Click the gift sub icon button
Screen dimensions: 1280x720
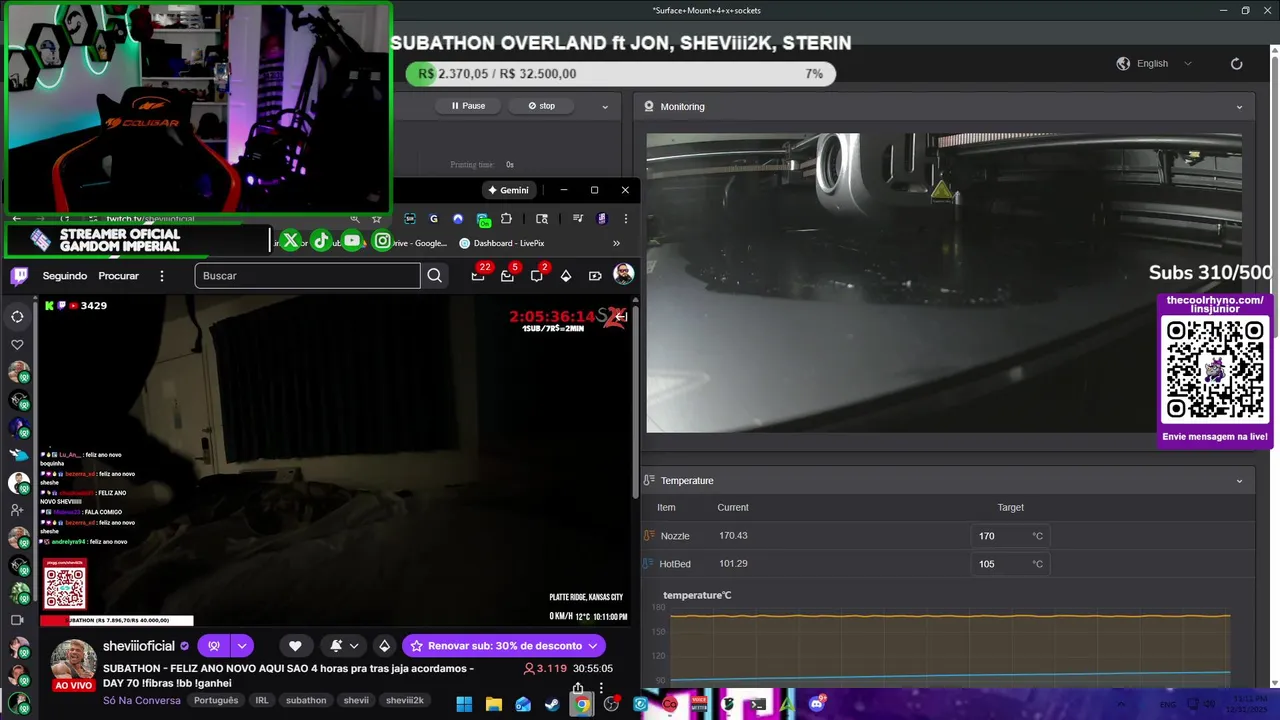point(213,646)
